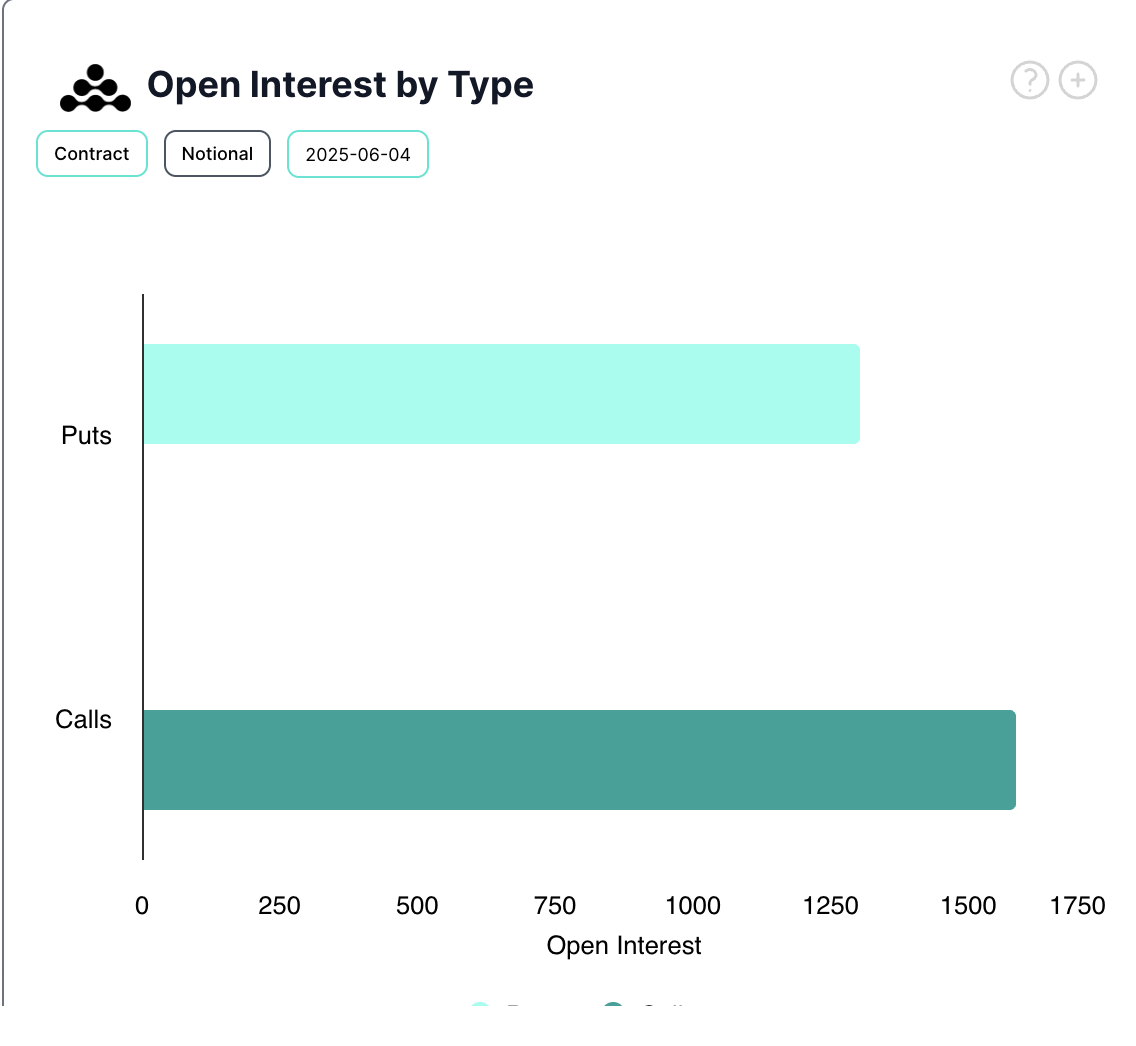Toggle the Contract view option
This screenshot has height=1046, width=1136.
tap(92, 154)
